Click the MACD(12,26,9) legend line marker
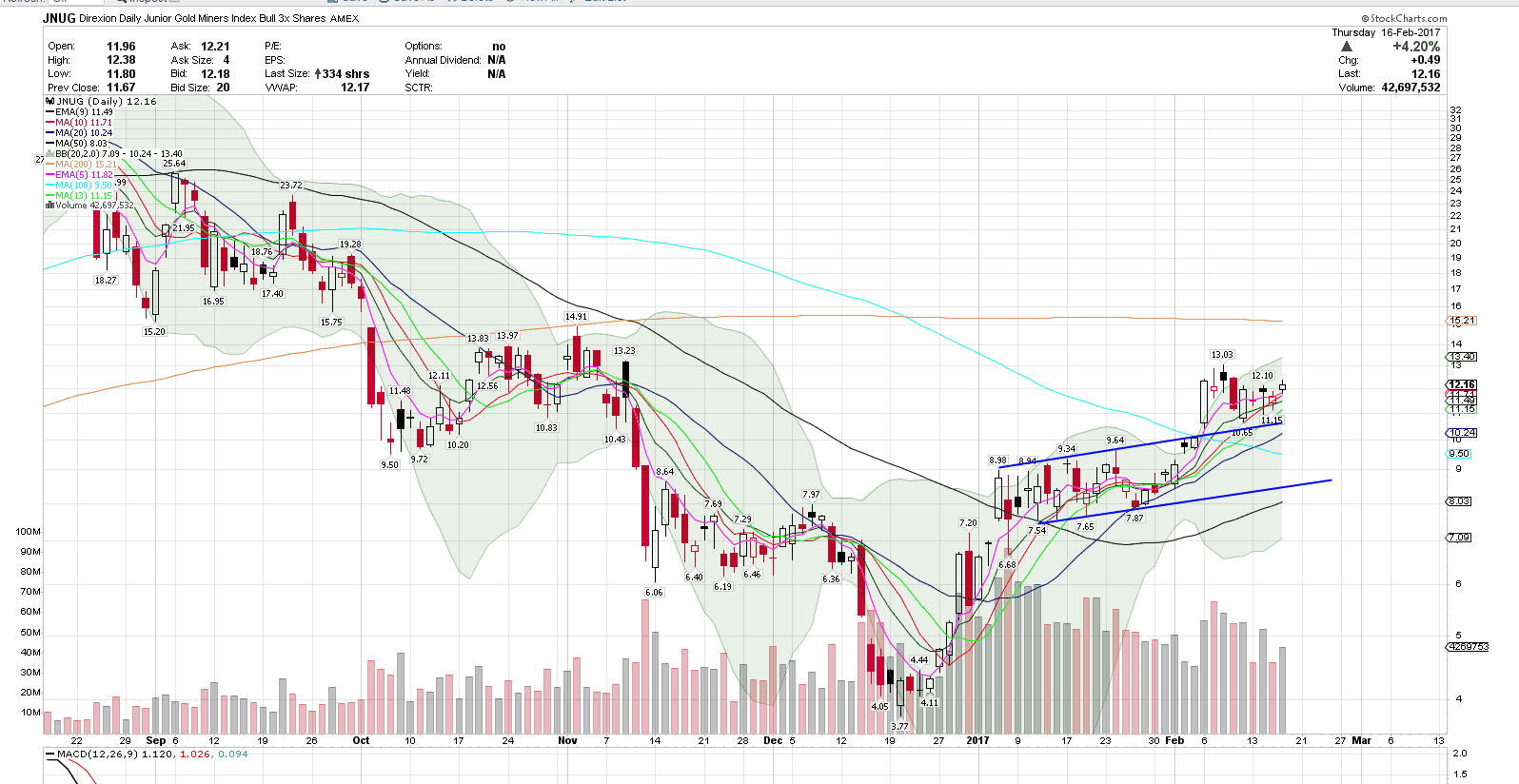Viewport: 1519px width, 784px height. pos(50,754)
